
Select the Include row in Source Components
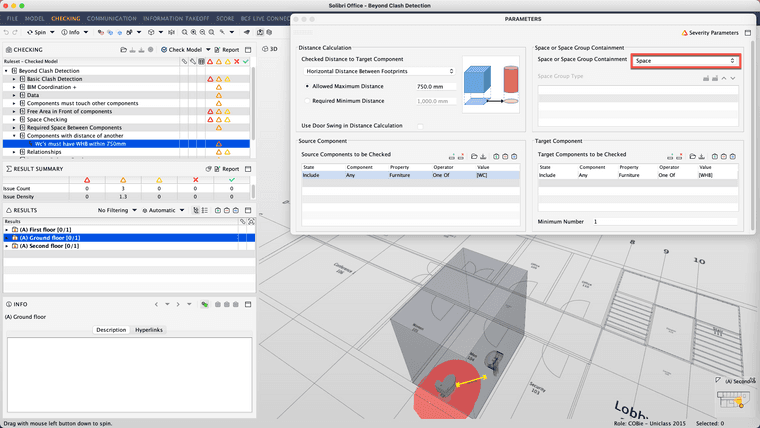pyautogui.click(x=411, y=175)
